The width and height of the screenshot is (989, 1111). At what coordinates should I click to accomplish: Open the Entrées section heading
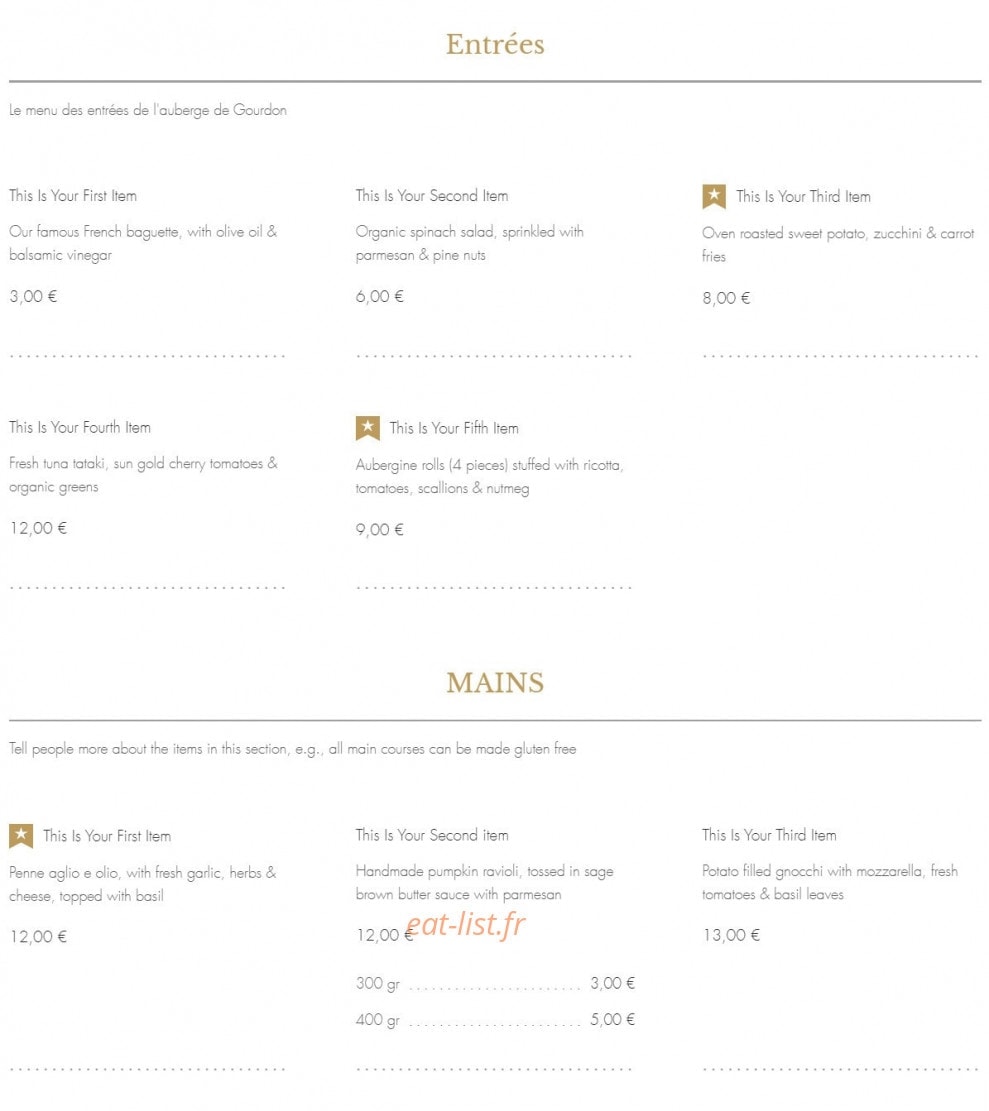(x=495, y=44)
